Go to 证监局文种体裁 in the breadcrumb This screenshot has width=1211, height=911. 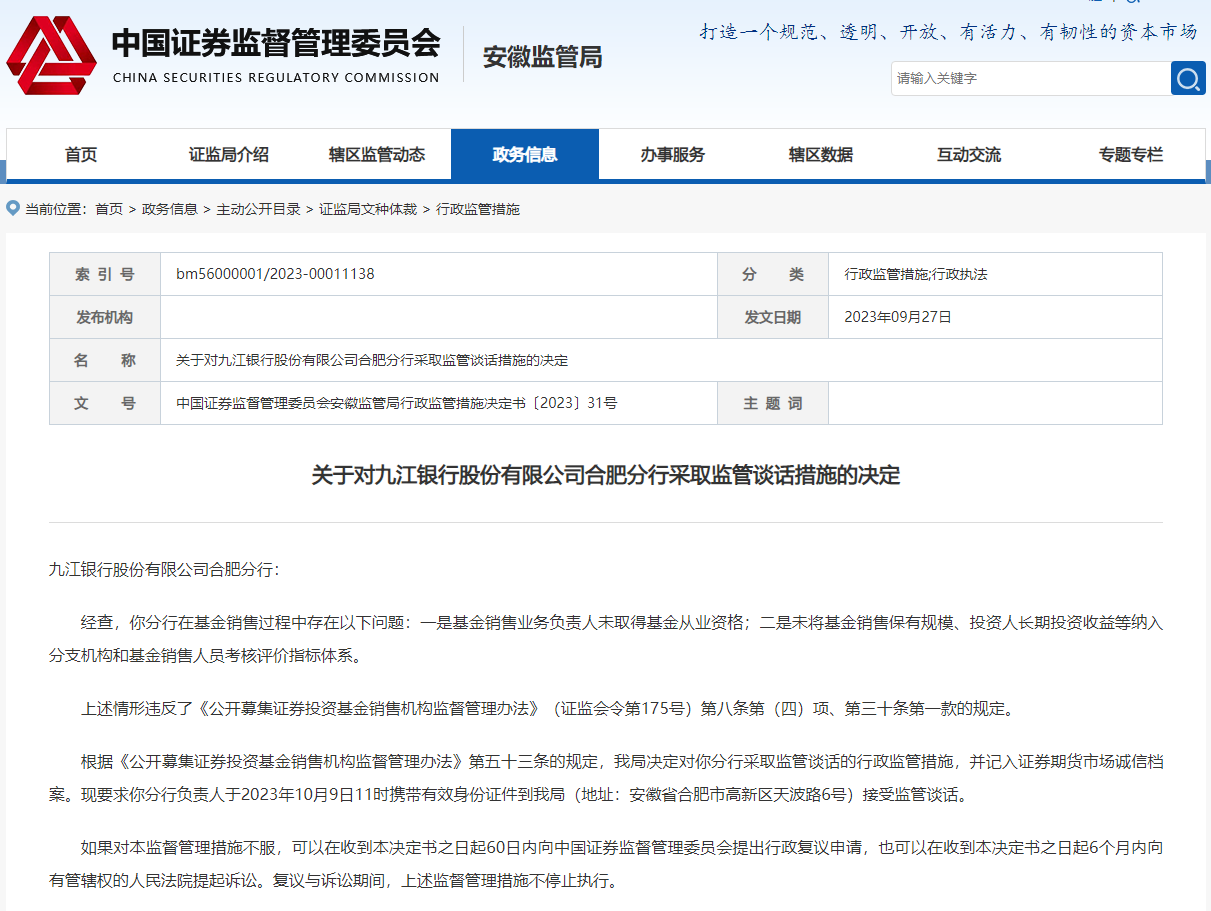[x=368, y=209]
